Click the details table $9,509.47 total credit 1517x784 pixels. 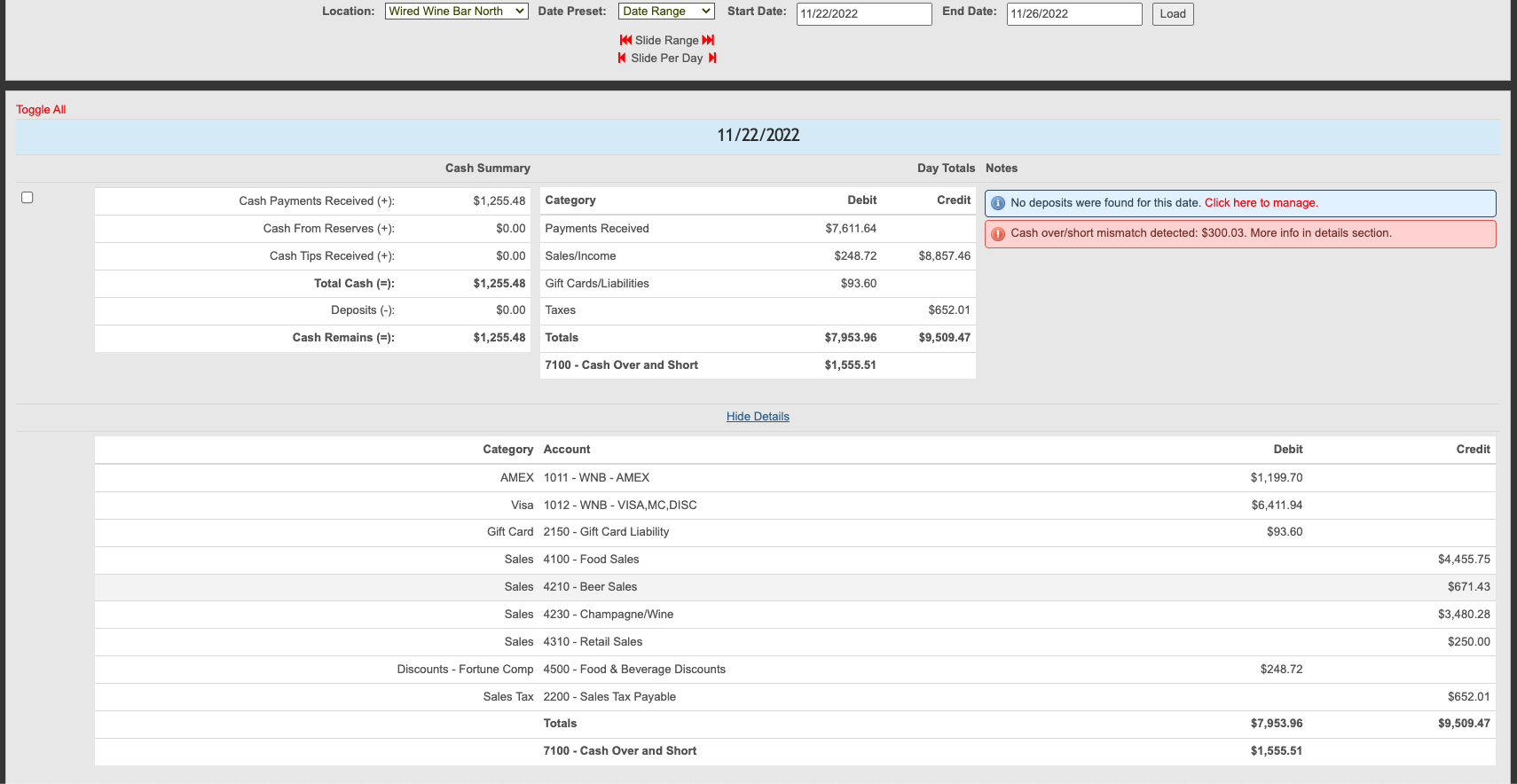point(1464,724)
